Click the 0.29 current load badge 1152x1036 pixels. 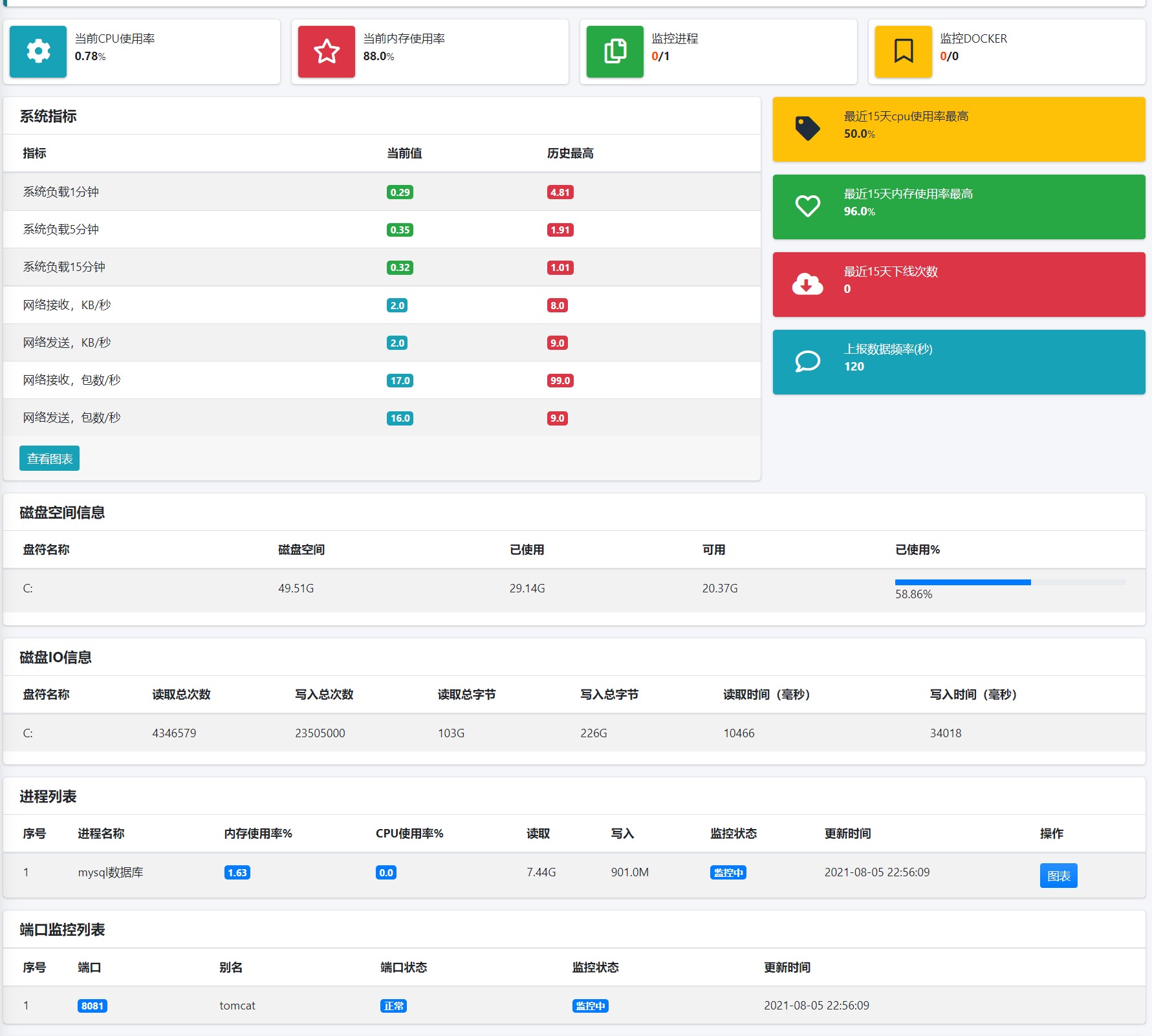click(400, 192)
